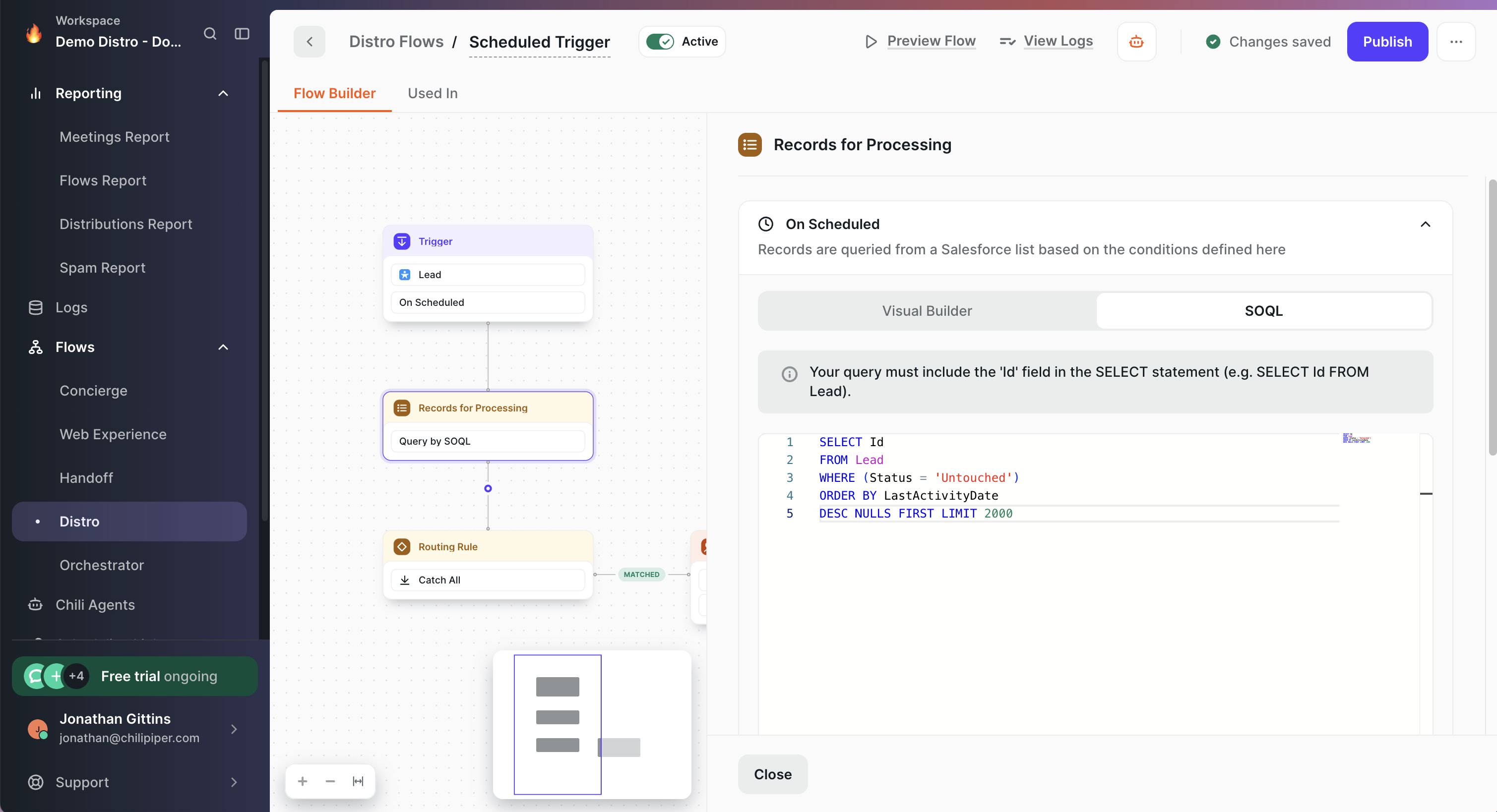Click the Preview Flow link
The image size is (1497, 812).
tap(931, 41)
